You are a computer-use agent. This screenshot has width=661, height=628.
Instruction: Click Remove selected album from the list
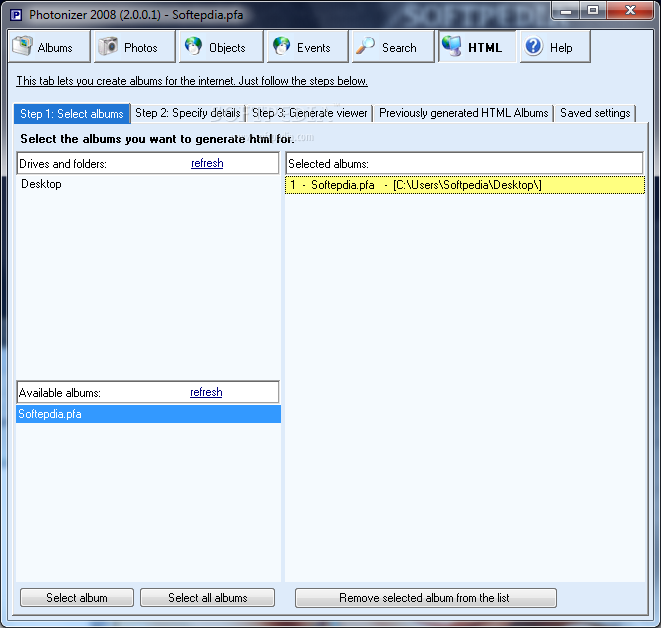click(x=426, y=598)
